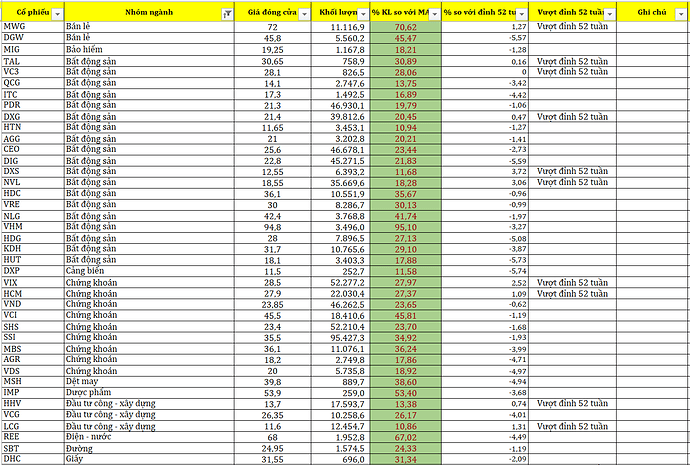Image resolution: width=690 pixels, height=465 pixels.
Task: Select the VHM ticker cell
Action: coord(33,227)
